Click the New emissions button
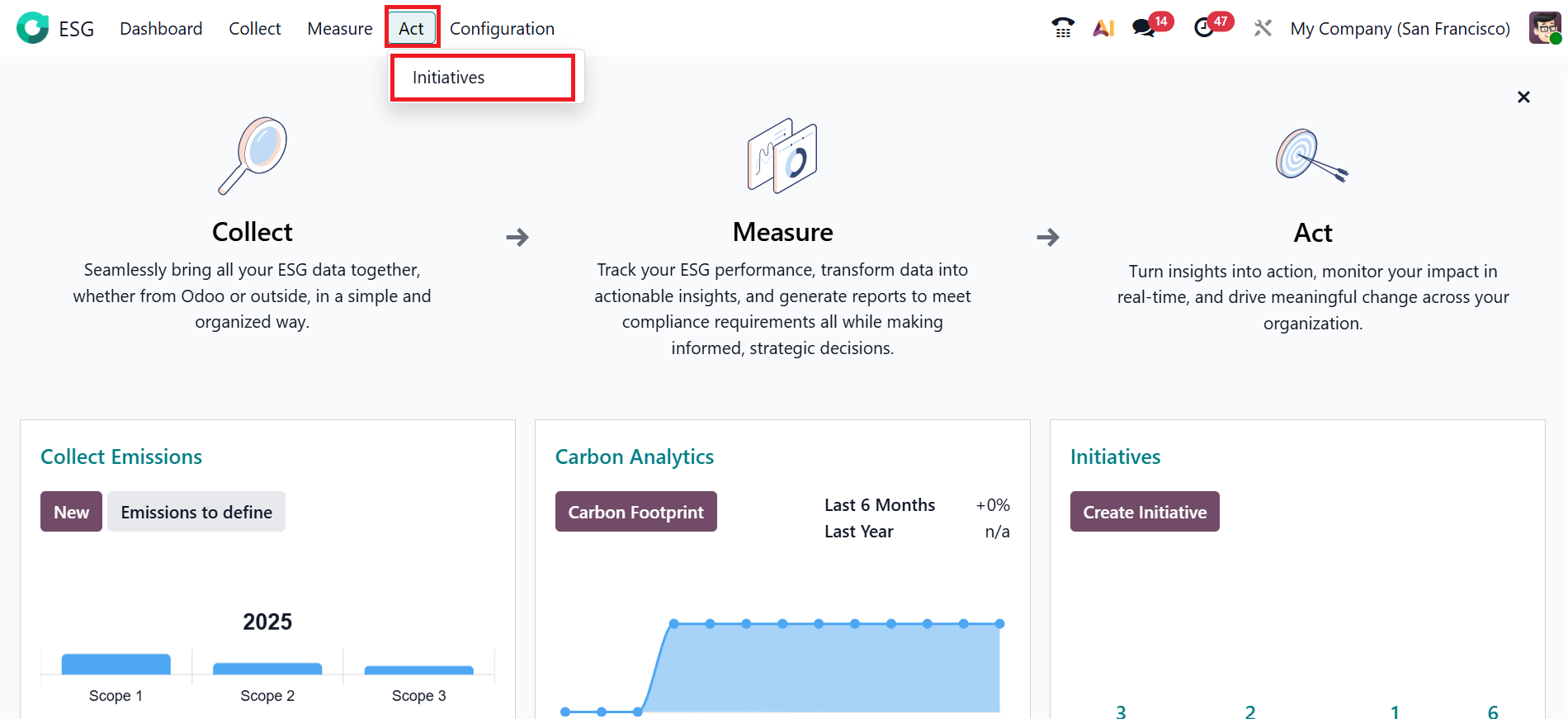The height and width of the screenshot is (719, 1568). (x=71, y=512)
